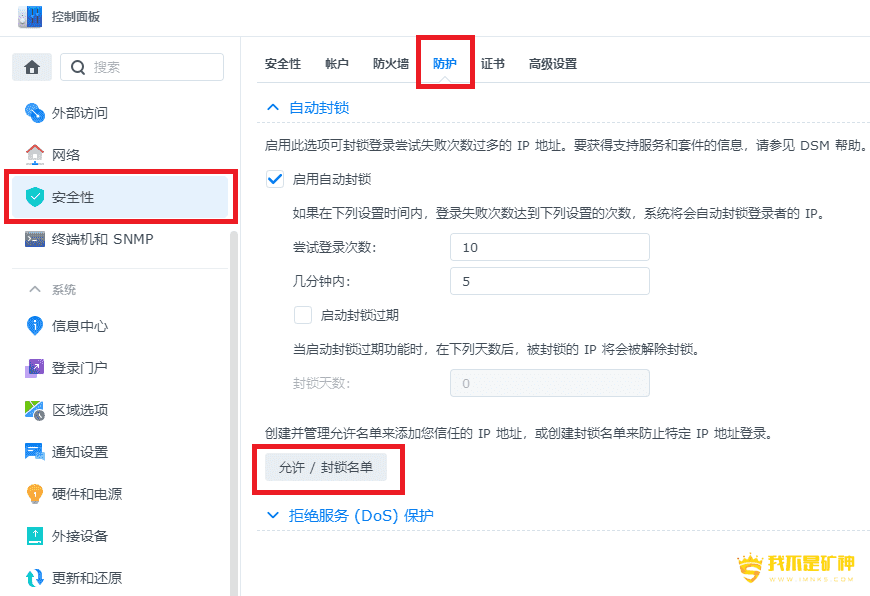This screenshot has height=596, width=870.
Task: Select the 终端机和 SNMP terminal icon
Action: click(x=35, y=239)
